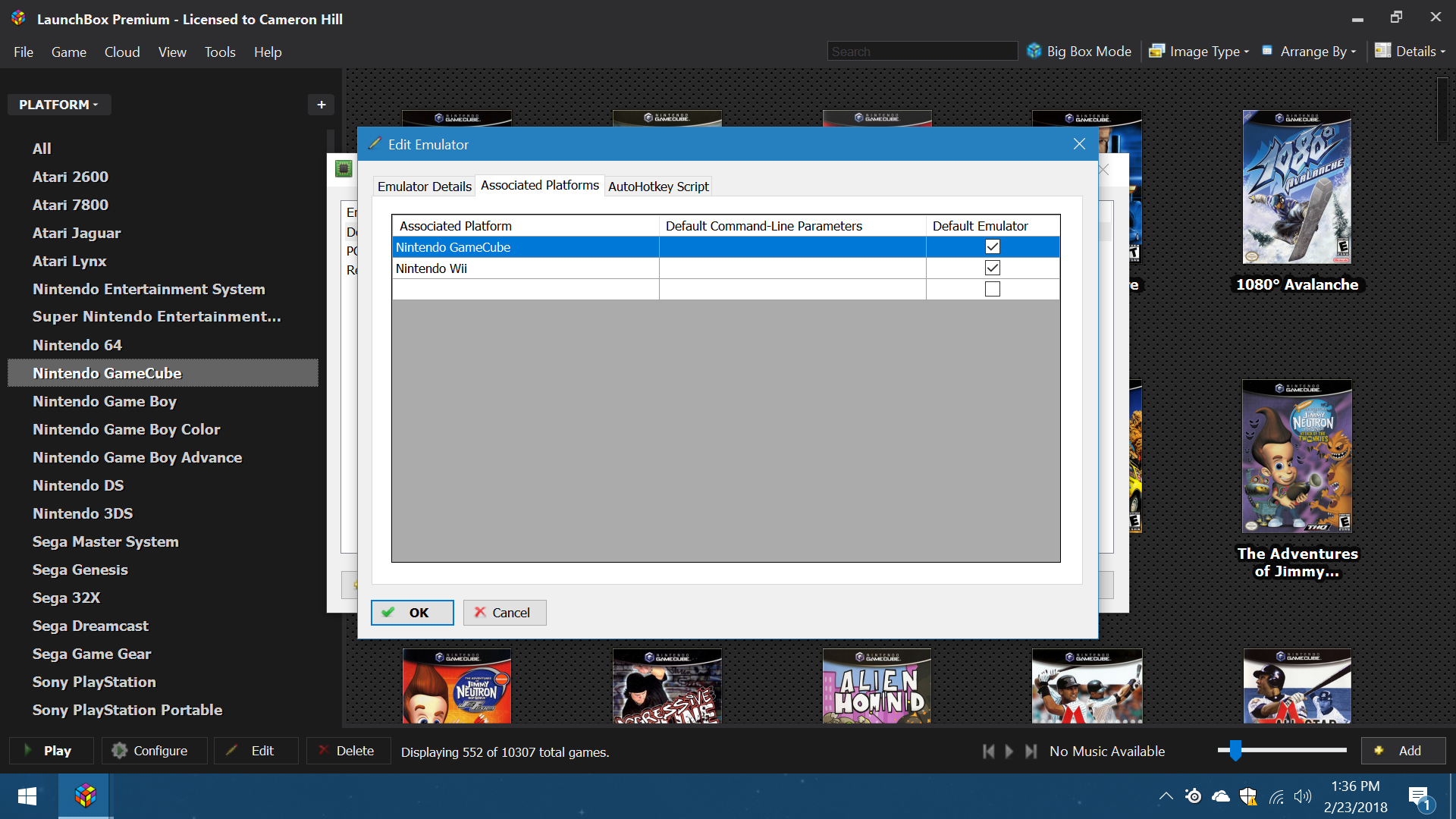Click the Add star icon
The height and width of the screenshot is (819, 1456).
[x=1379, y=750]
